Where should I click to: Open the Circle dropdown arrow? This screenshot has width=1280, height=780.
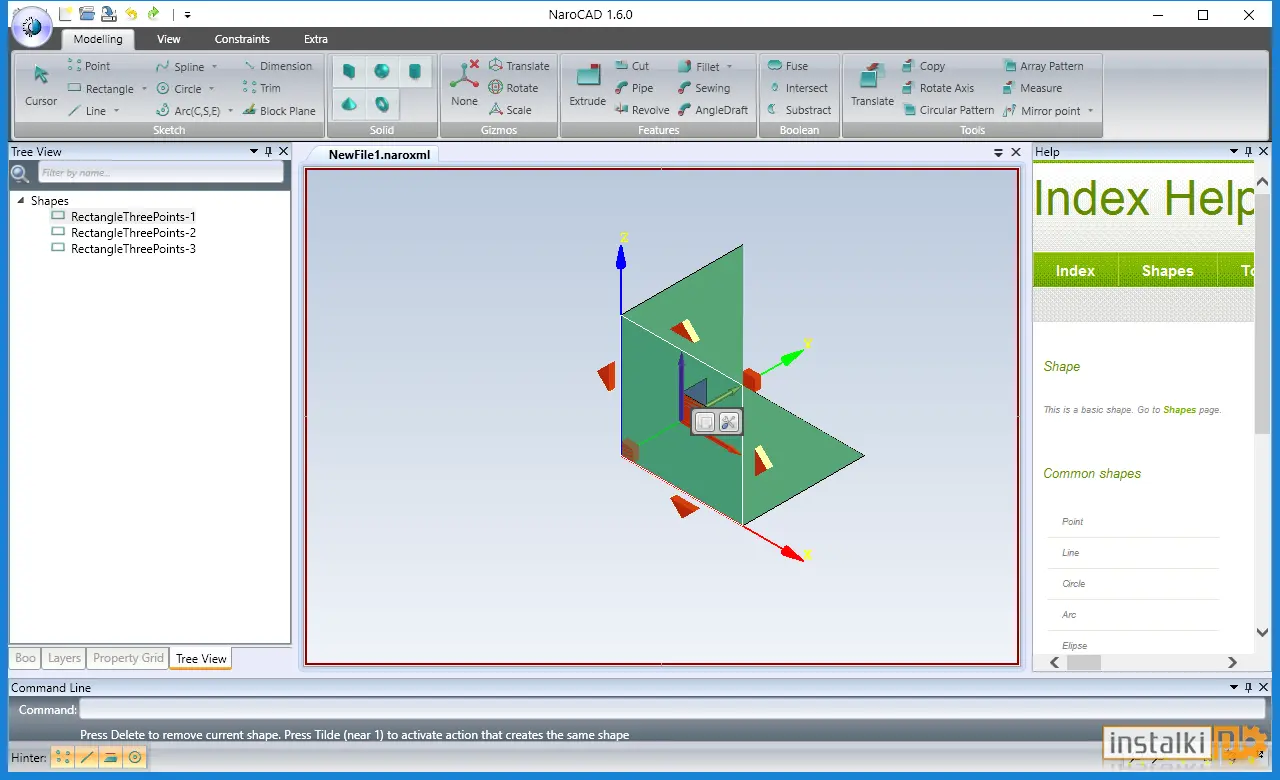point(211,89)
